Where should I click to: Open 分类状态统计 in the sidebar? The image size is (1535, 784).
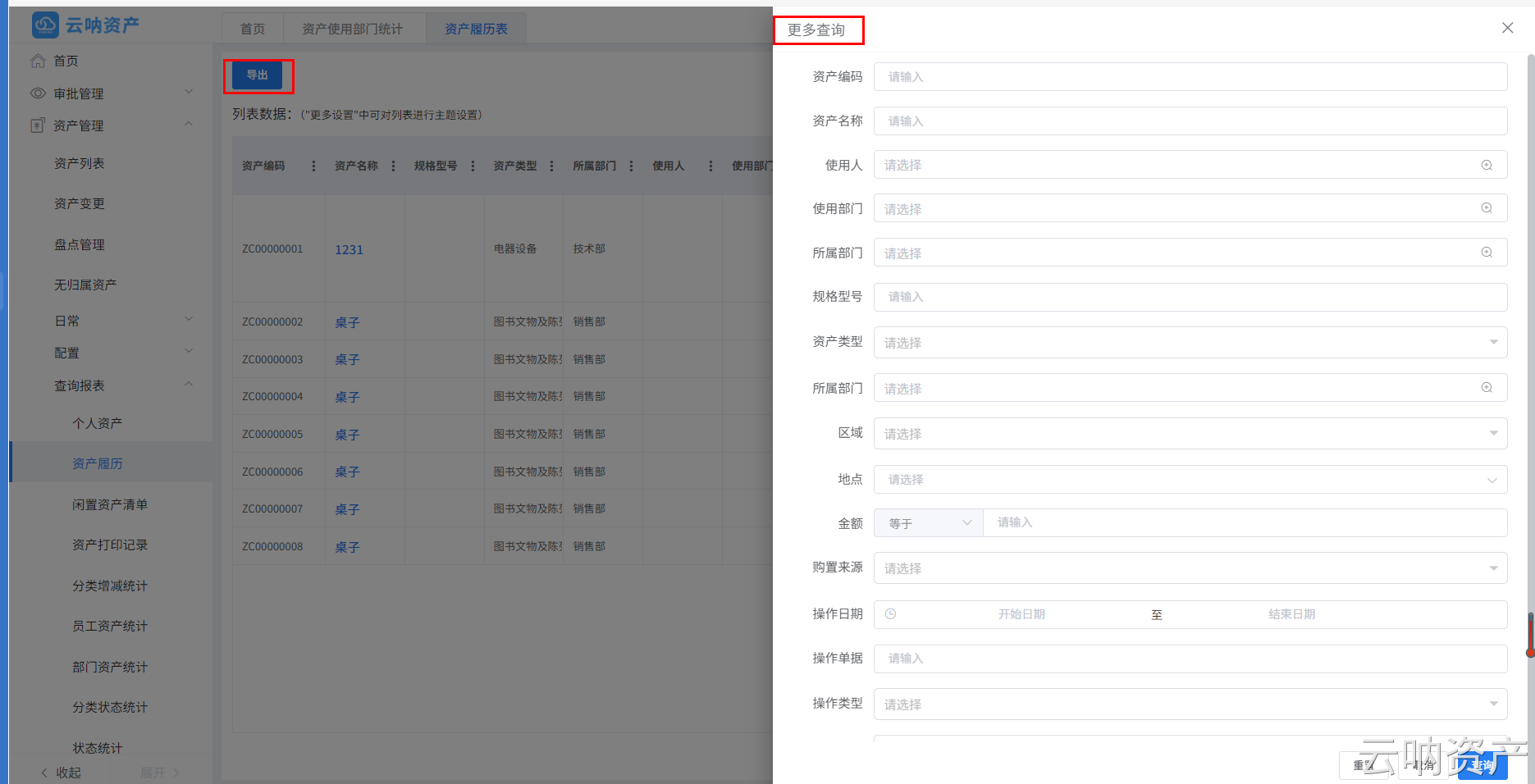pos(110,707)
